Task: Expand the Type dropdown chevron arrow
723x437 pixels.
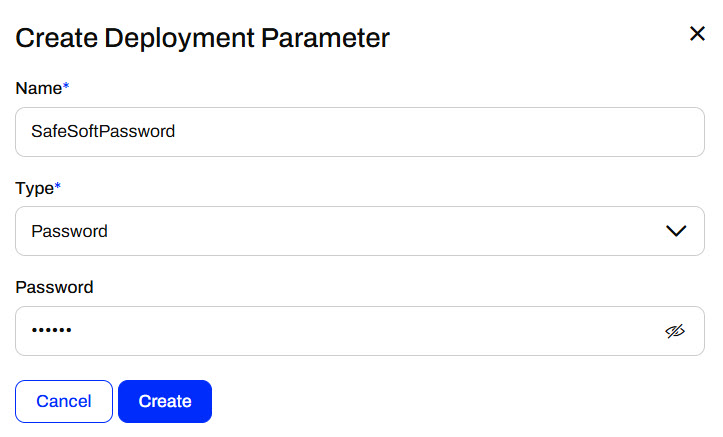Action: click(x=676, y=230)
